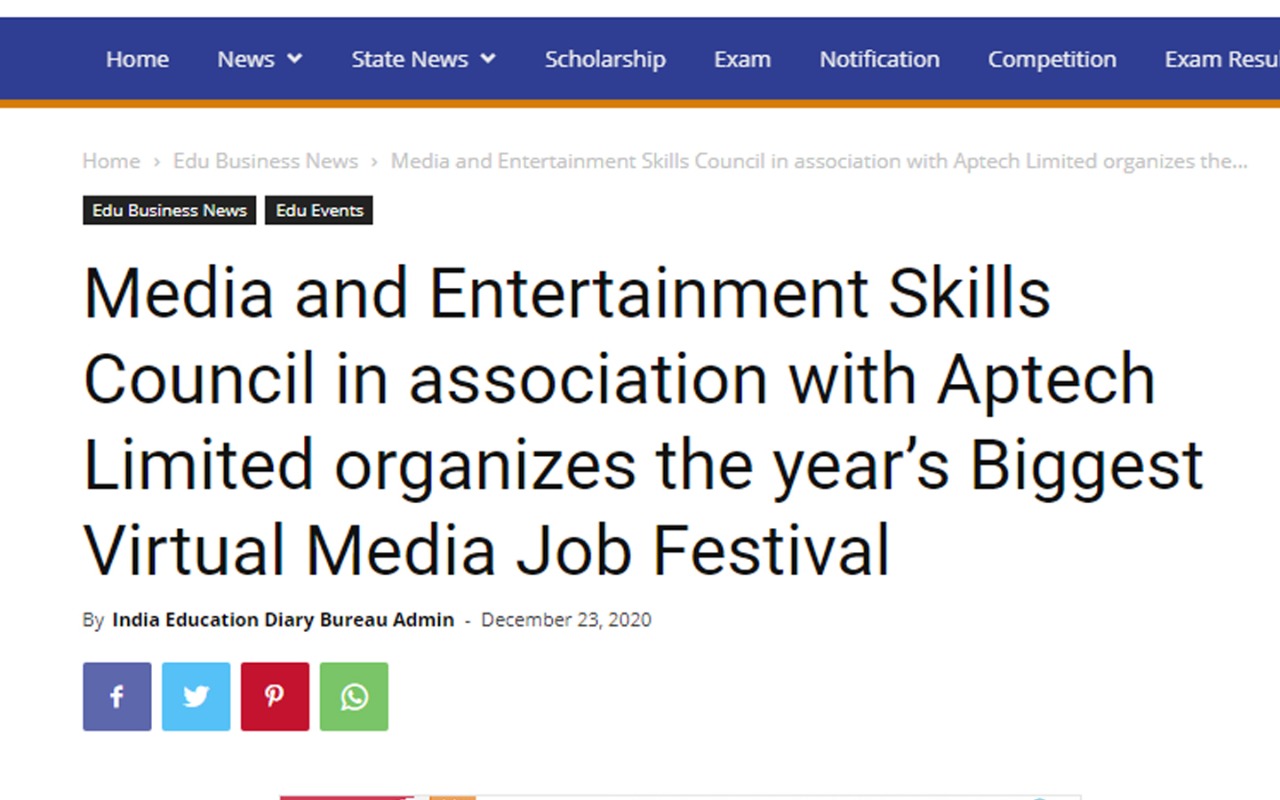Image resolution: width=1280 pixels, height=800 pixels.
Task: Open the Competition menu item
Action: point(1052,59)
